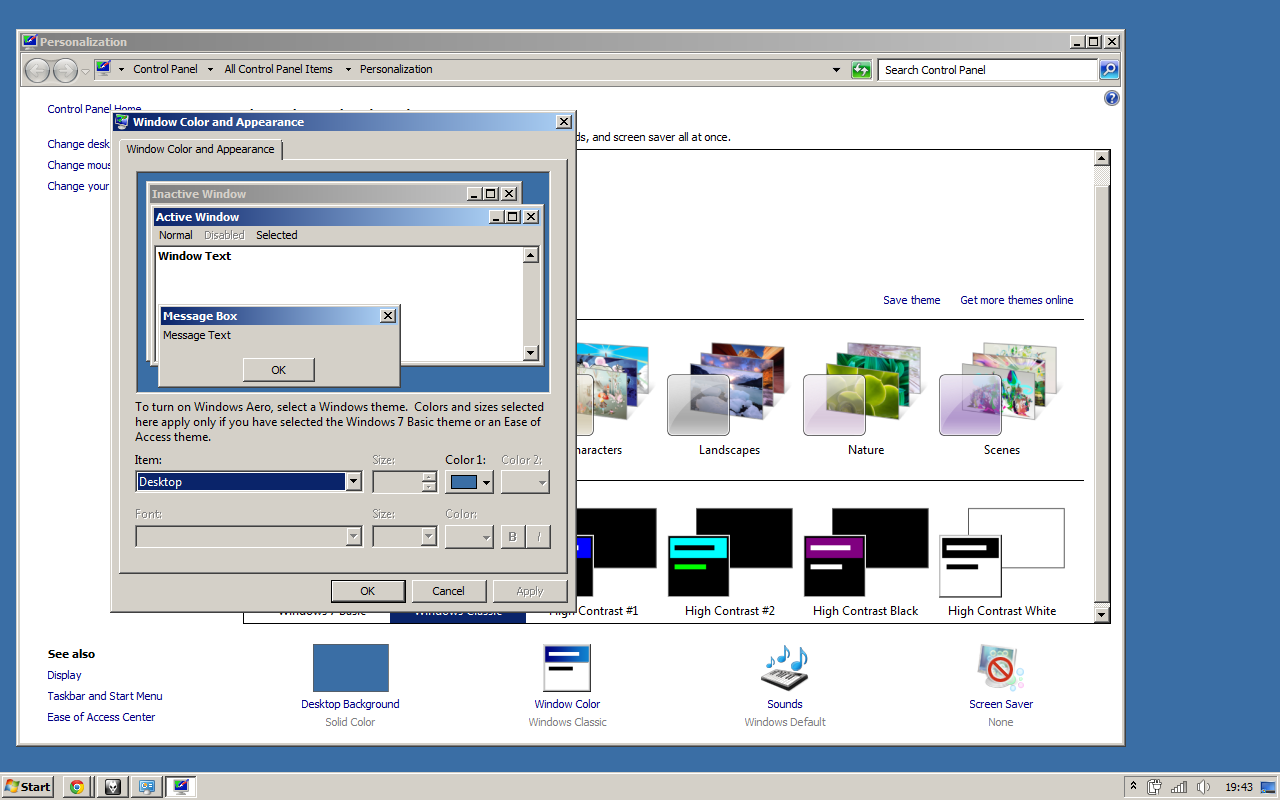This screenshot has height=800, width=1280.
Task: Open the Display link under See also
Action: (65, 675)
